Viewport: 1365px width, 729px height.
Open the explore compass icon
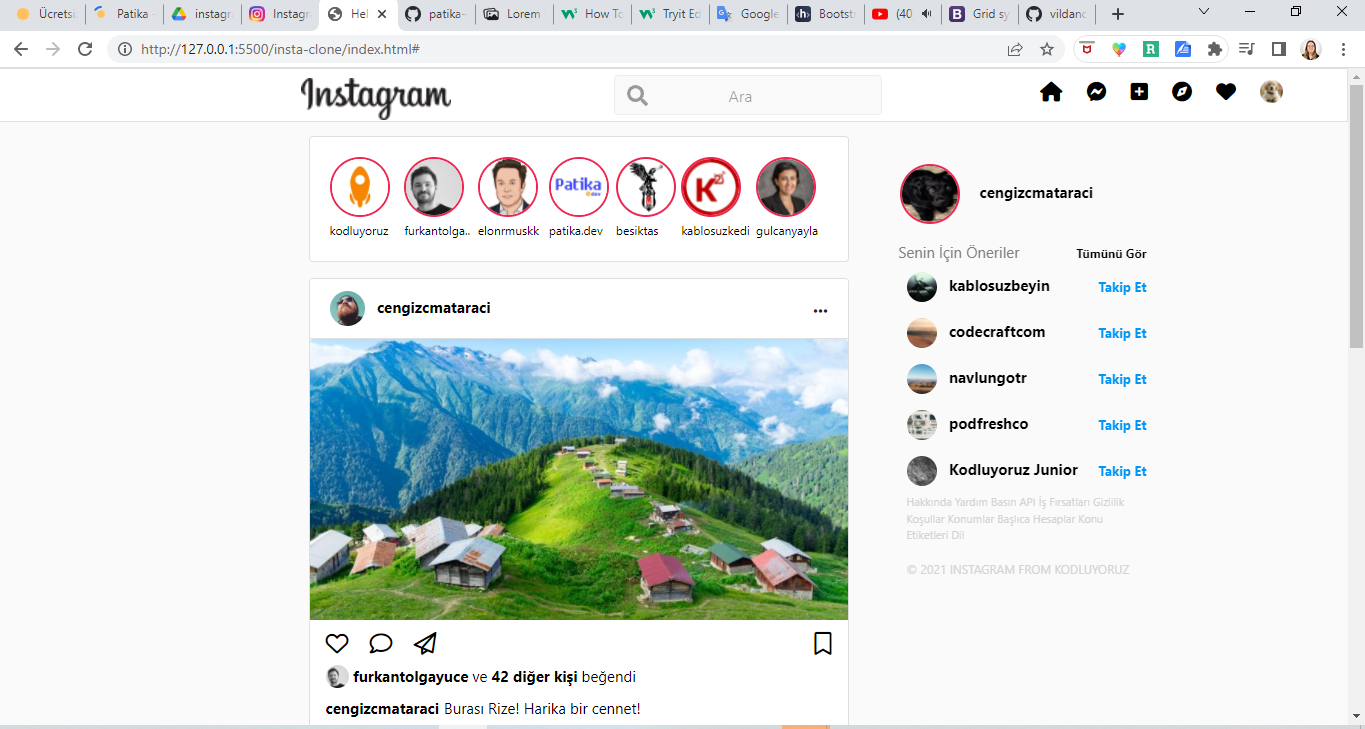[x=1182, y=92]
